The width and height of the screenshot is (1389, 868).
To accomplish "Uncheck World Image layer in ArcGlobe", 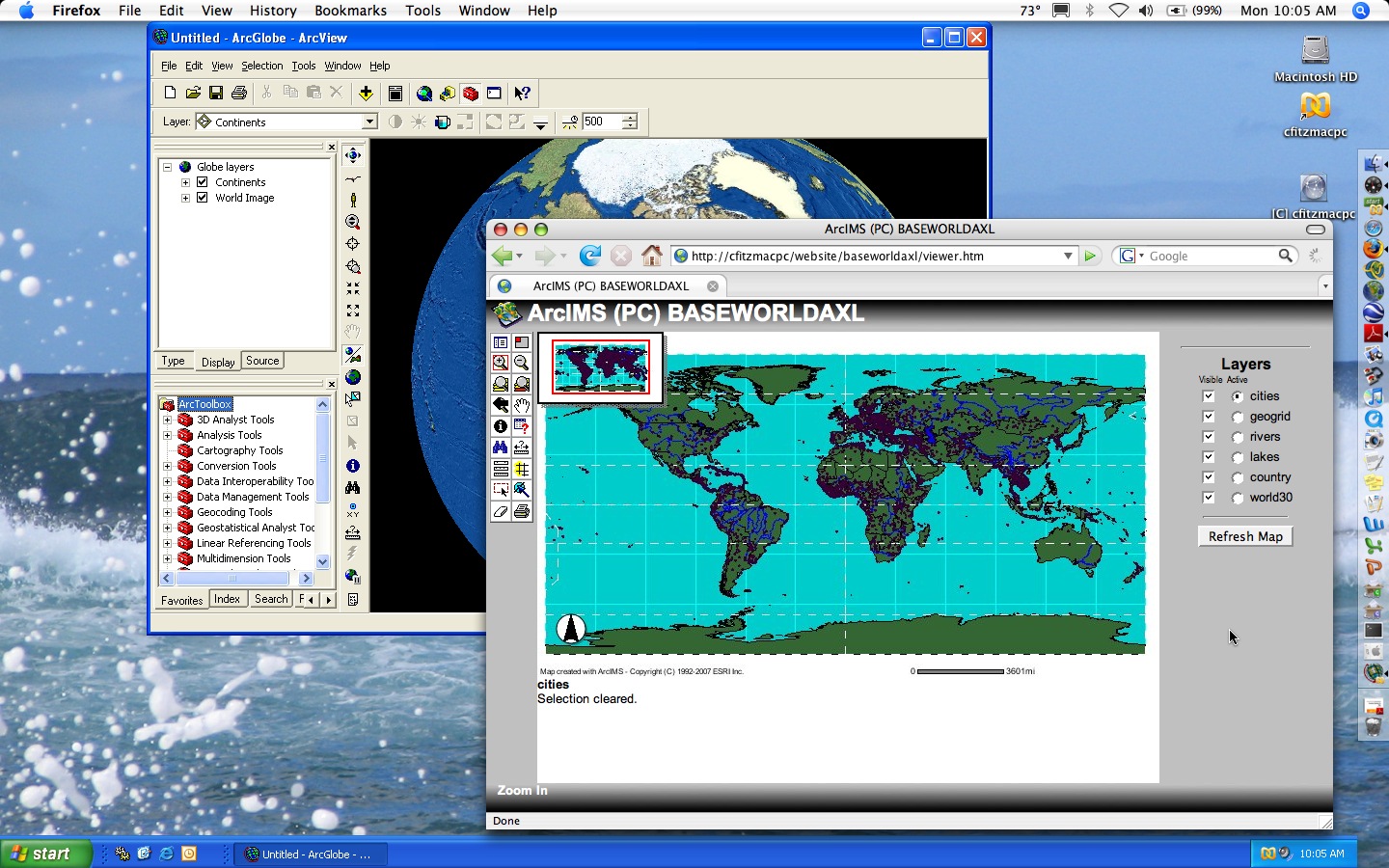I will [203, 198].
